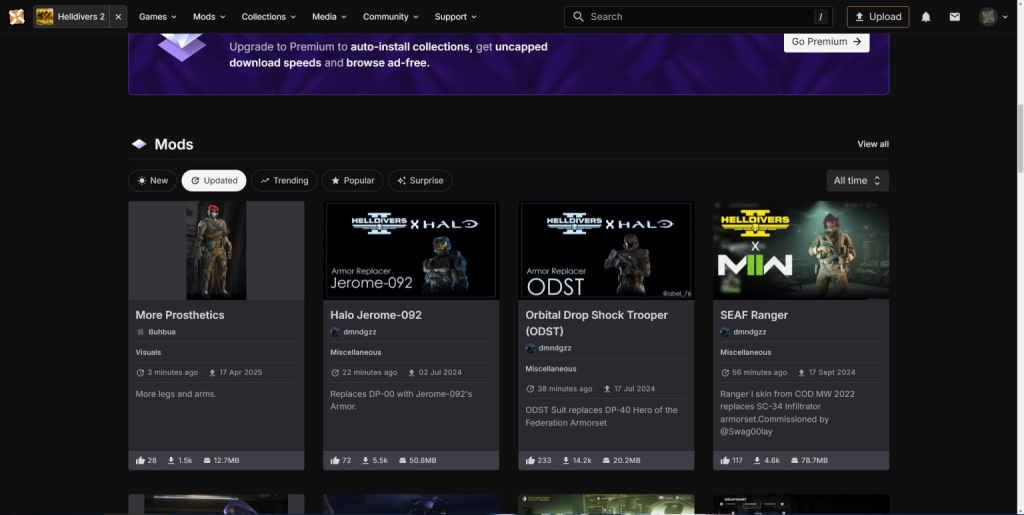This screenshot has width=1024, height=515.
Task: Expand the Mods navigation menu
Action: click(x=209, y=17)
